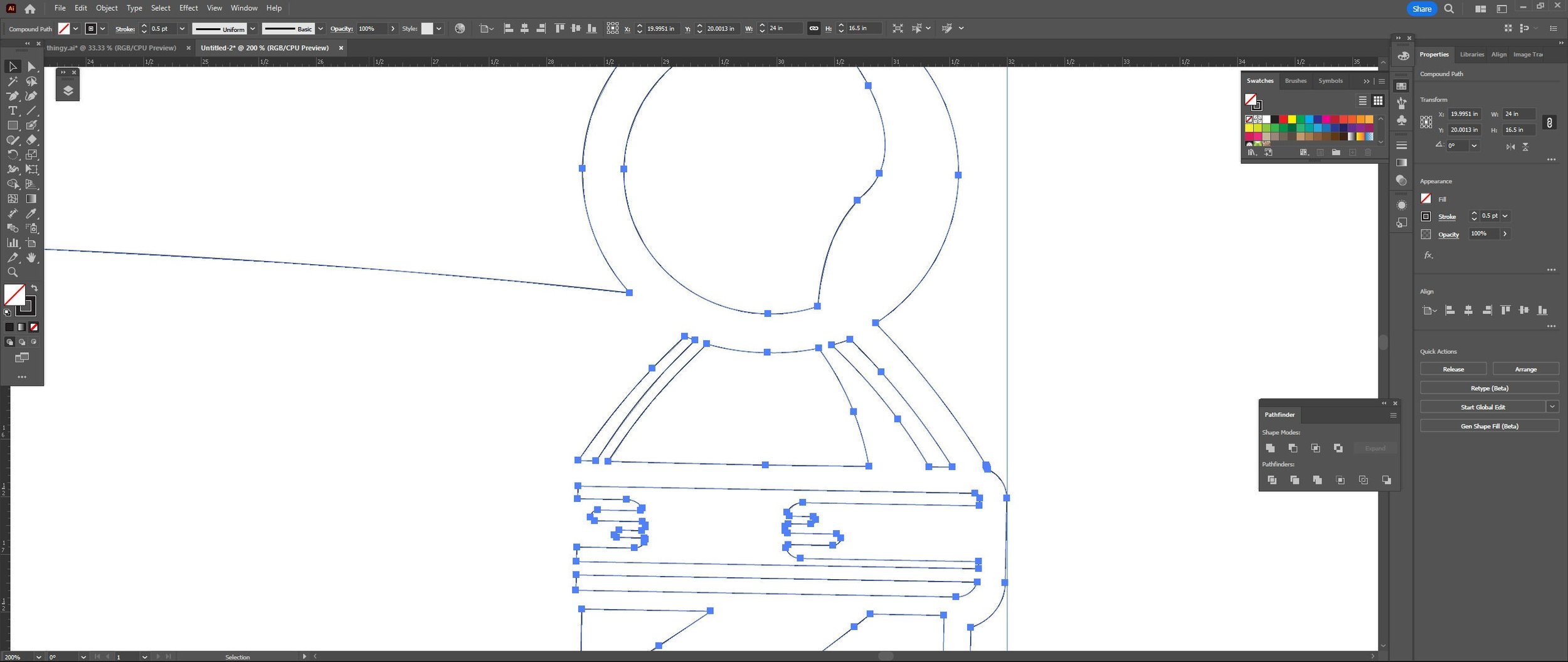Select the Scale tool
Screen dimensions: 1568x662
point(31,154)
